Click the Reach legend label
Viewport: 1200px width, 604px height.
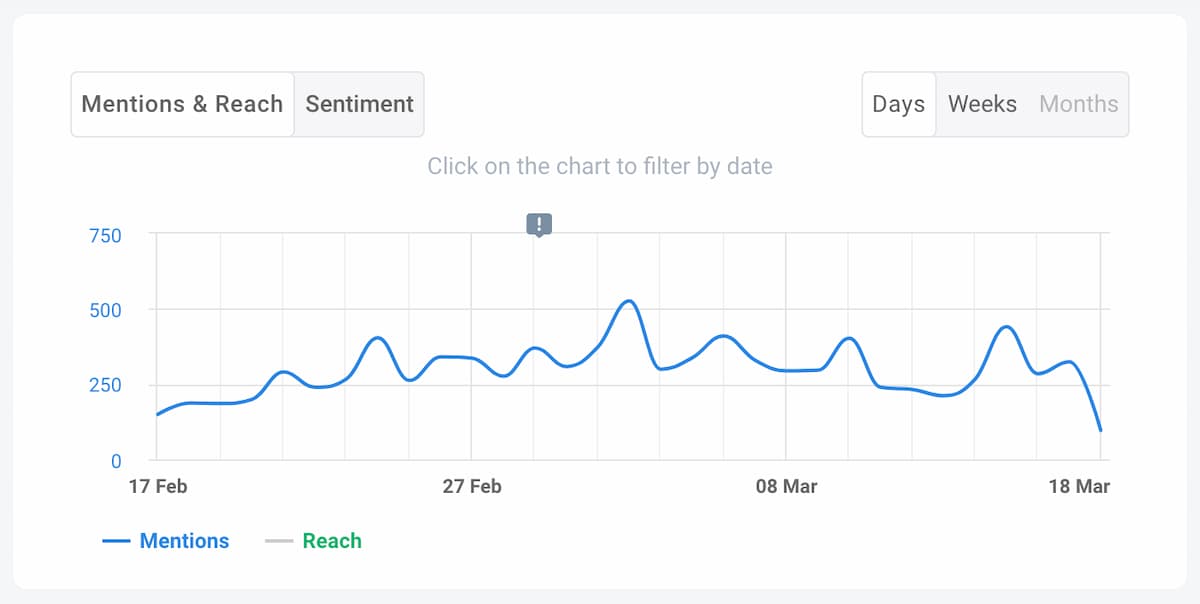pos(331,541)
